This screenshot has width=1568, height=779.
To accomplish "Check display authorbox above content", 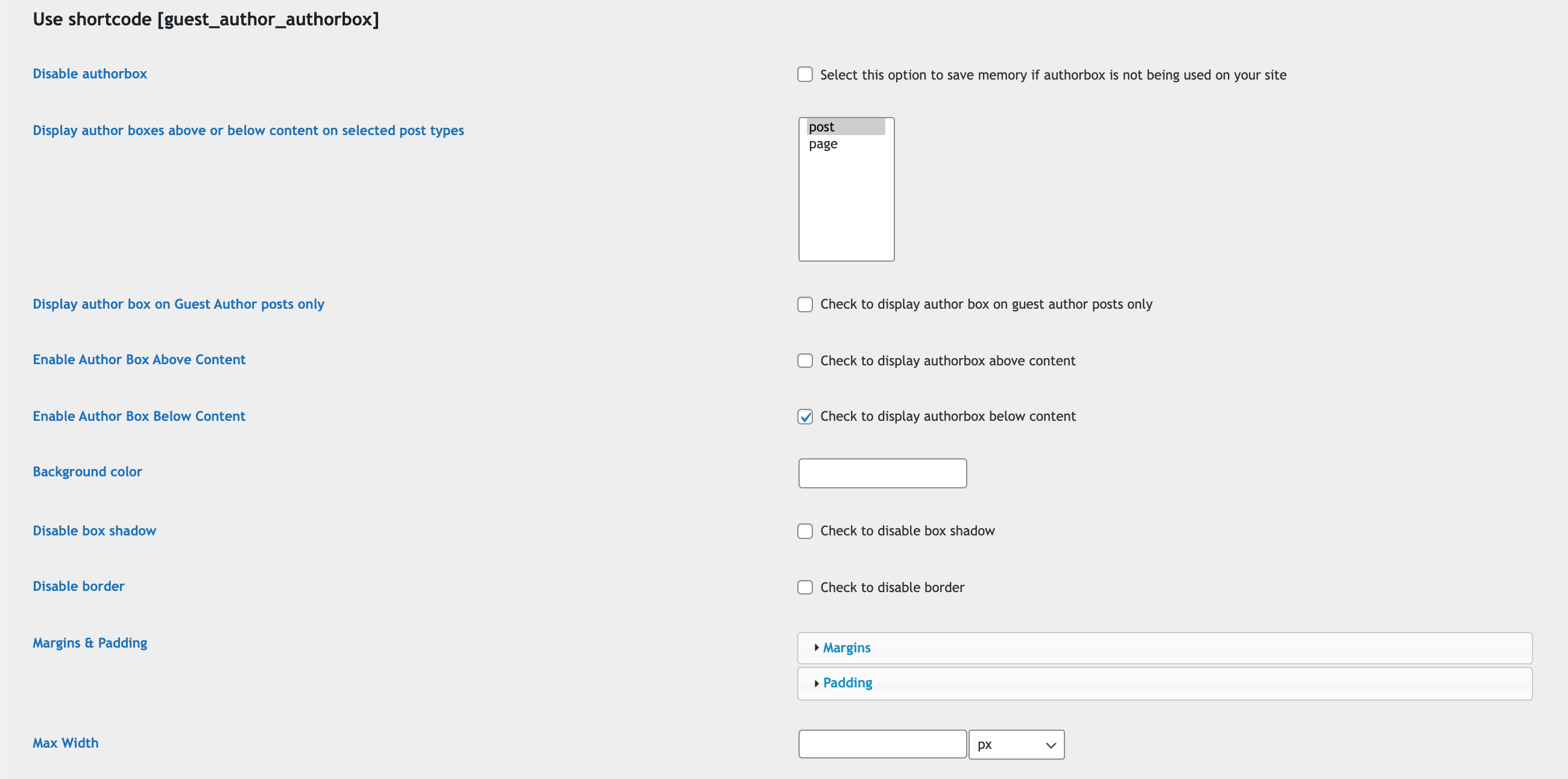I will pos(805,361).
